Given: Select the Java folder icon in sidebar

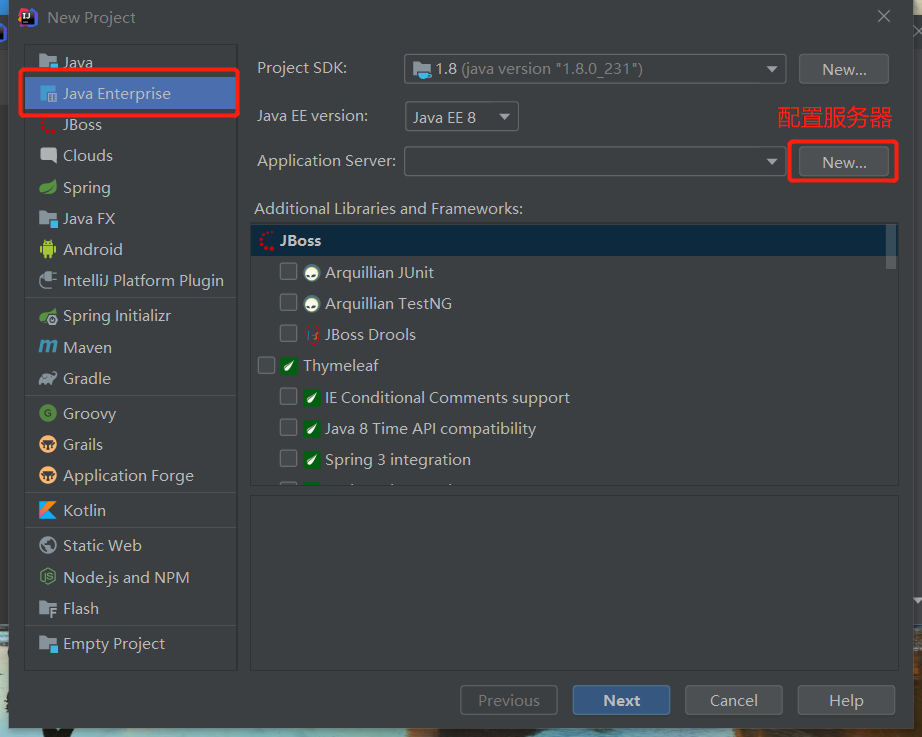Looking at the screenshot, I should click(48, 61).
